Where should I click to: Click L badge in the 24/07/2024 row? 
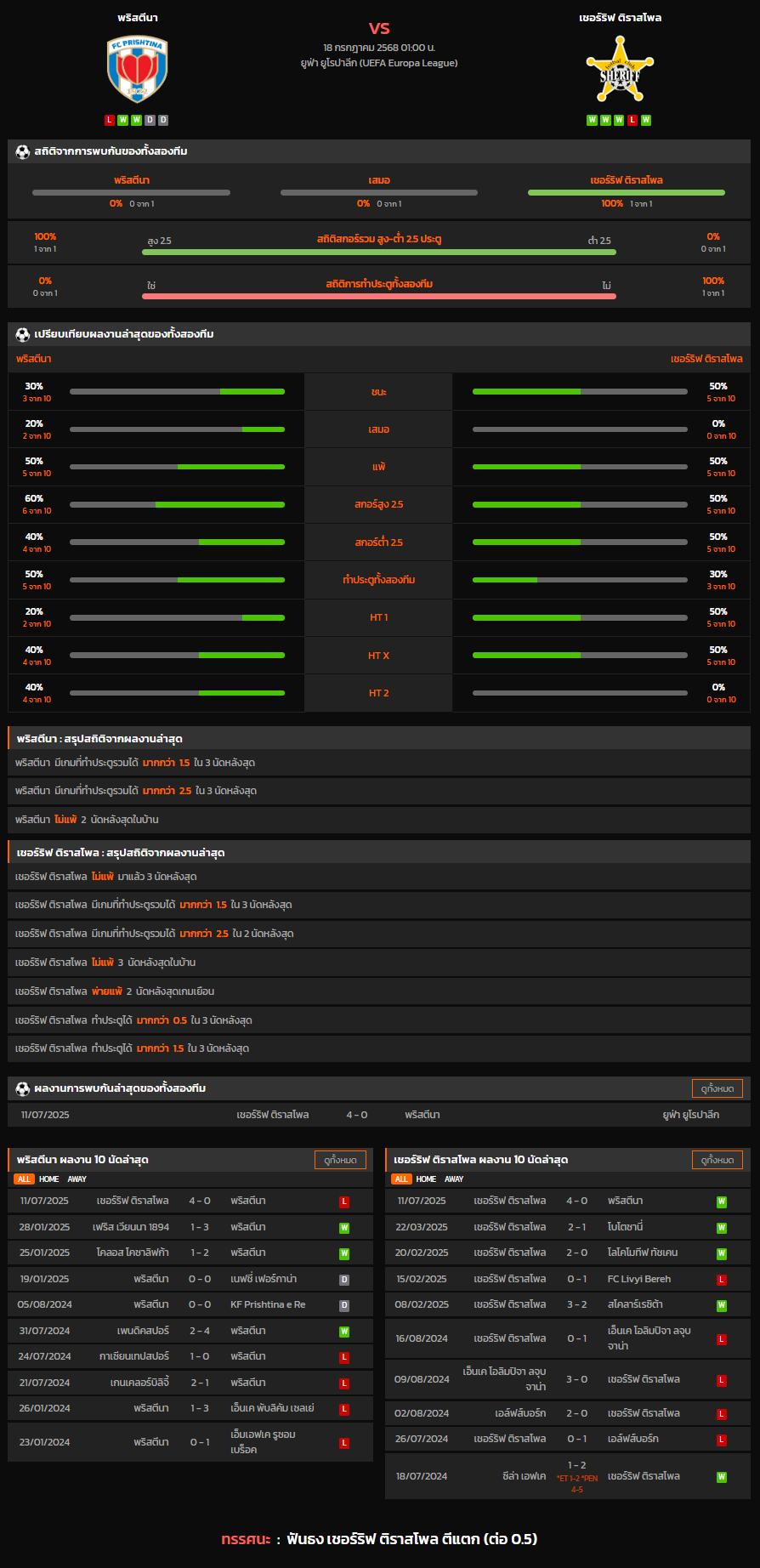pyautogui.click(x=344, y=1357)
